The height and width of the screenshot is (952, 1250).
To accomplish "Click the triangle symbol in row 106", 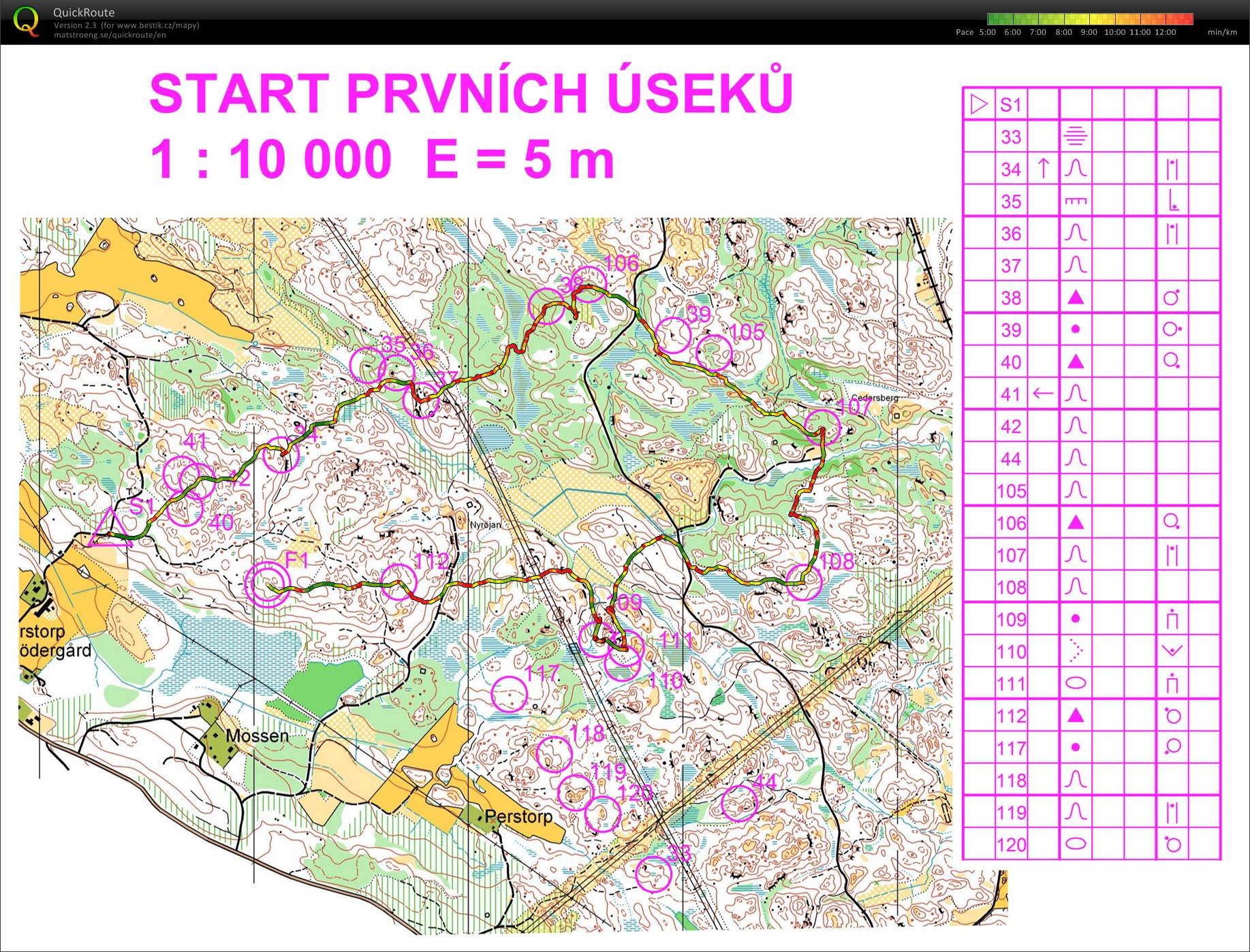I will click(x=1076, y=522).
